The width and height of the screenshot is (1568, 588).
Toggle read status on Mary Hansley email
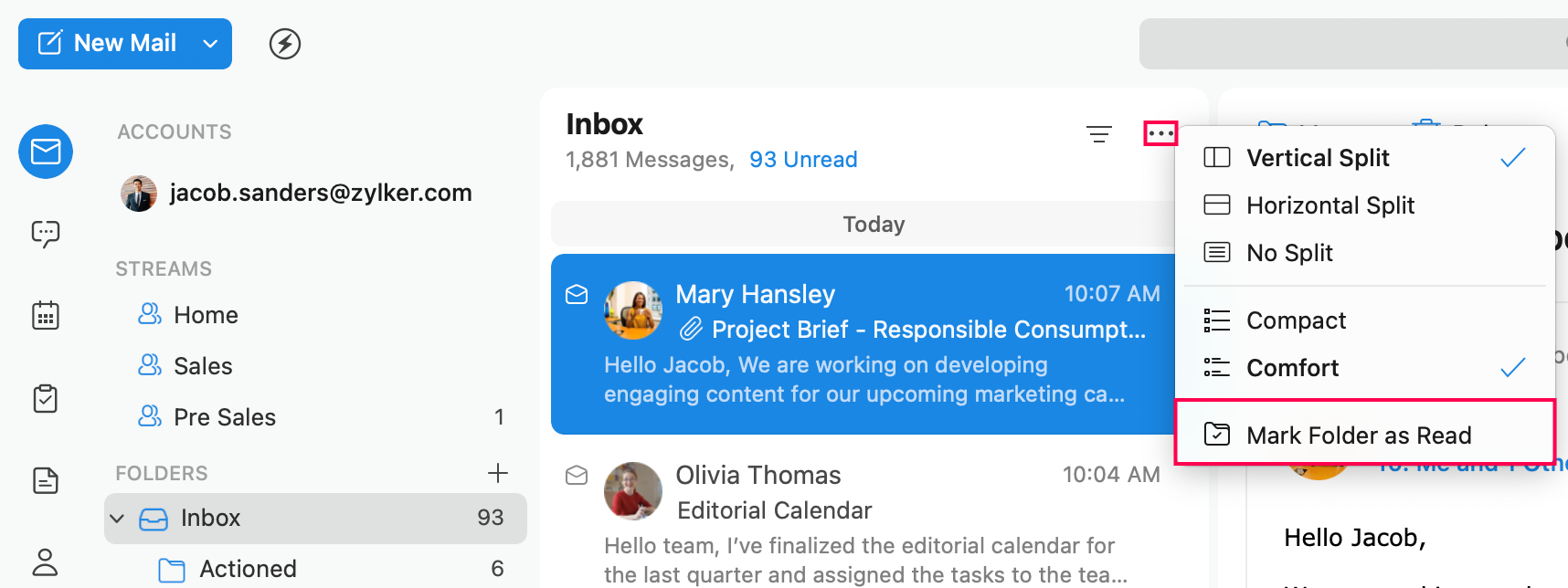point(577,294)
